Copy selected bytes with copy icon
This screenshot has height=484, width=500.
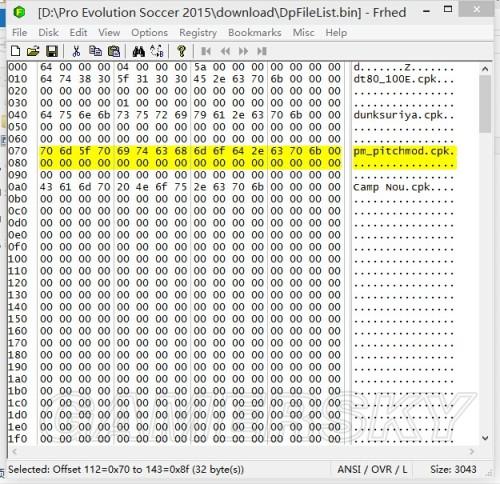[95, 51]
